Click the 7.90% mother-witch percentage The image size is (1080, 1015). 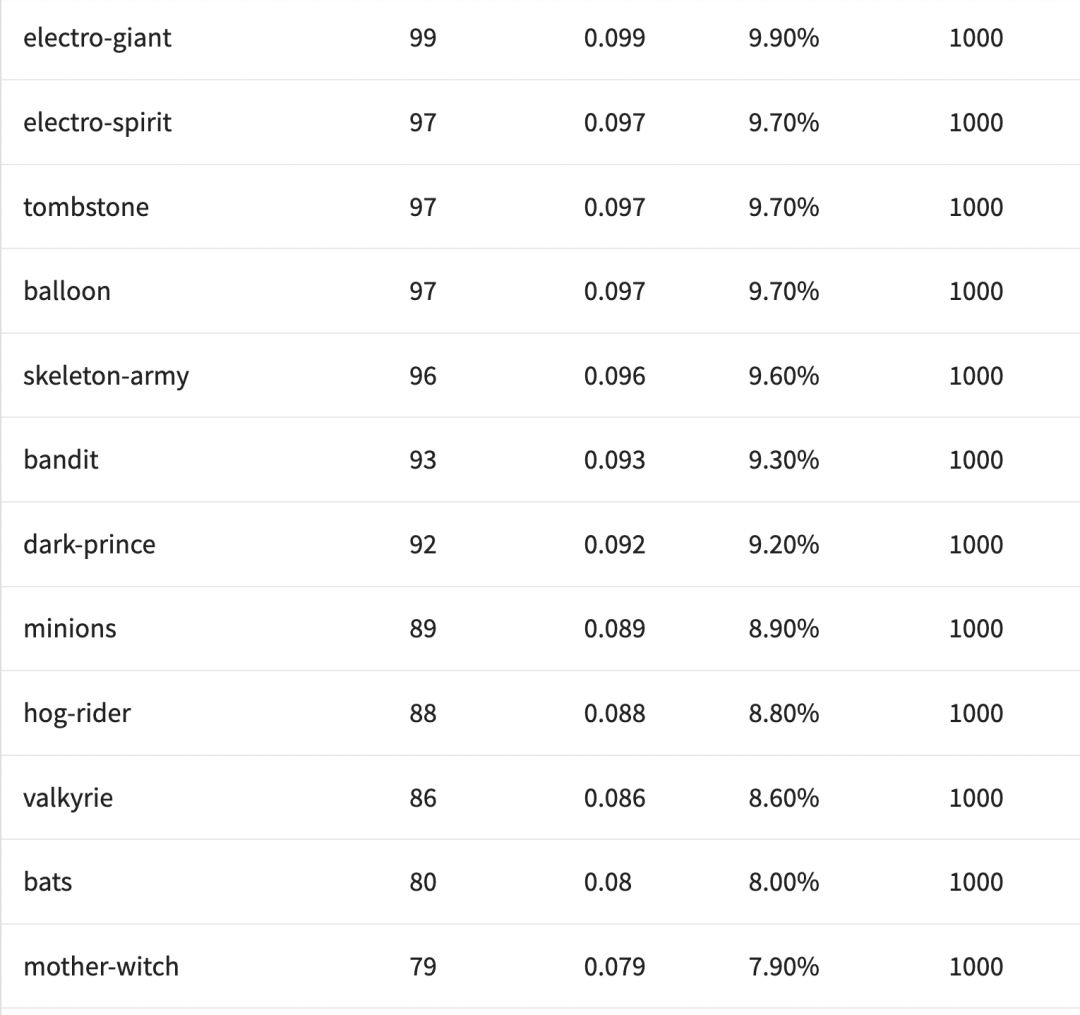(x=783, y=967)
